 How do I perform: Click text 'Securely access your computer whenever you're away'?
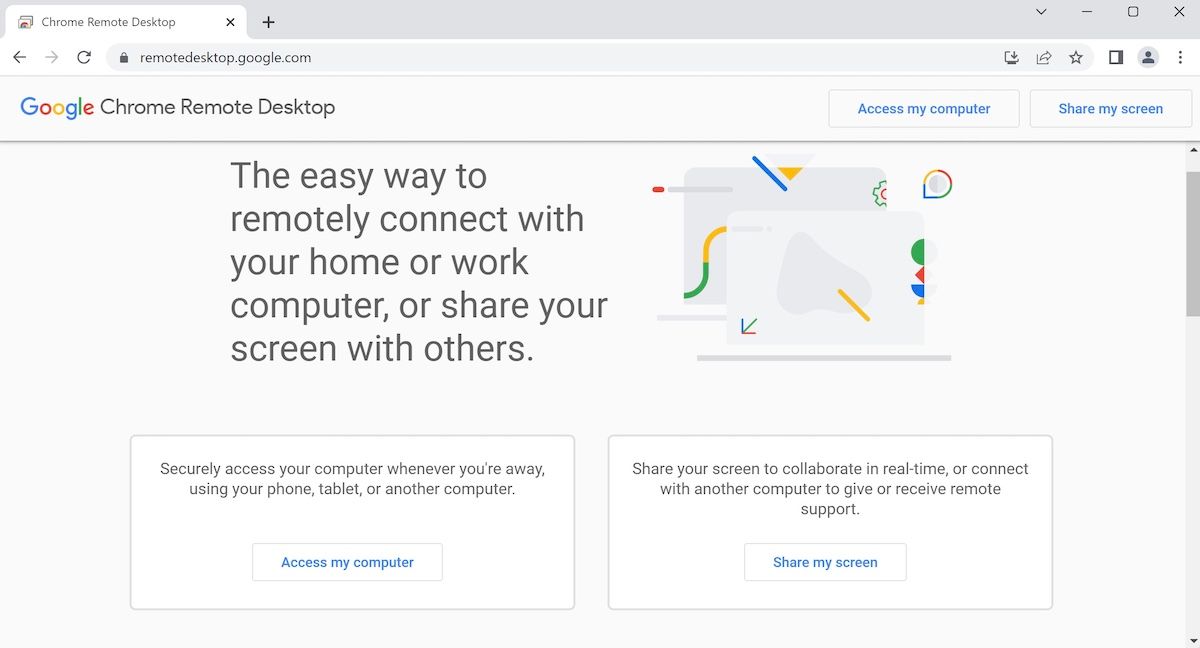(x=352, y=469)
